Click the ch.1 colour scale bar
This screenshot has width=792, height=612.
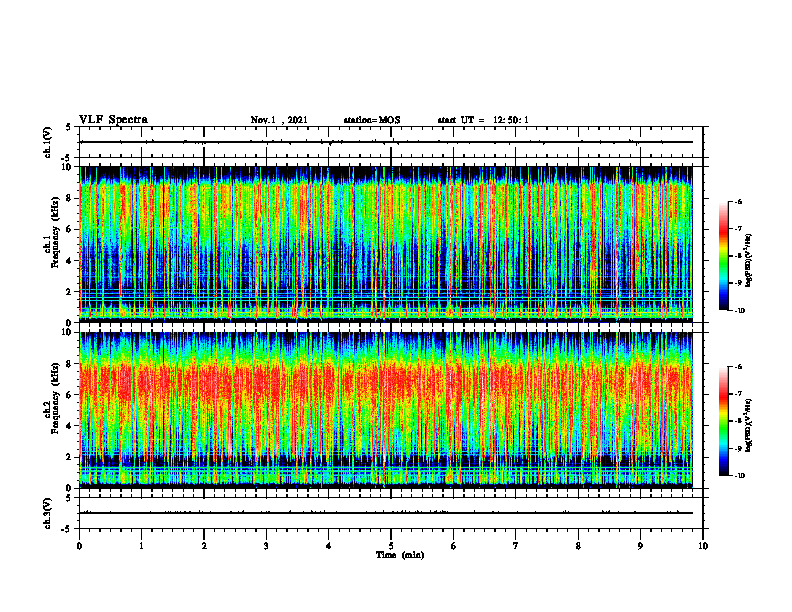723,256
